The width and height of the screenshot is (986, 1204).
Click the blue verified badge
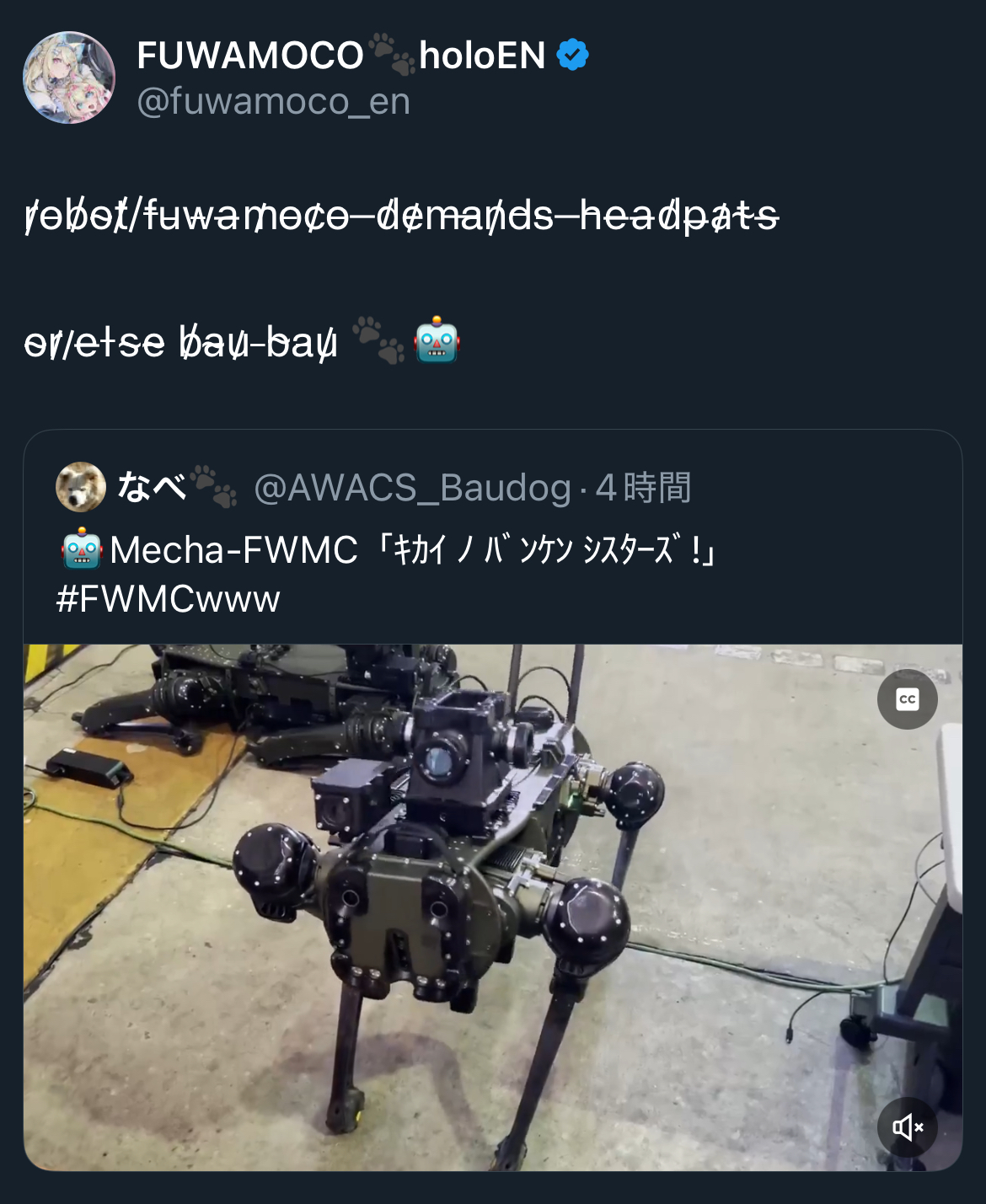point(573,56)
